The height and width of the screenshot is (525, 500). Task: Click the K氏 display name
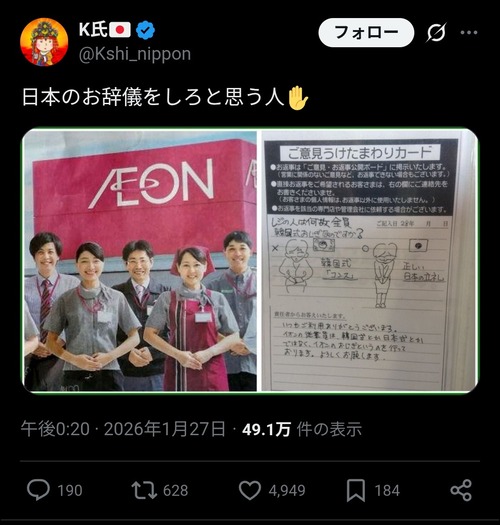pyautogui.click(x=93, y=30)
